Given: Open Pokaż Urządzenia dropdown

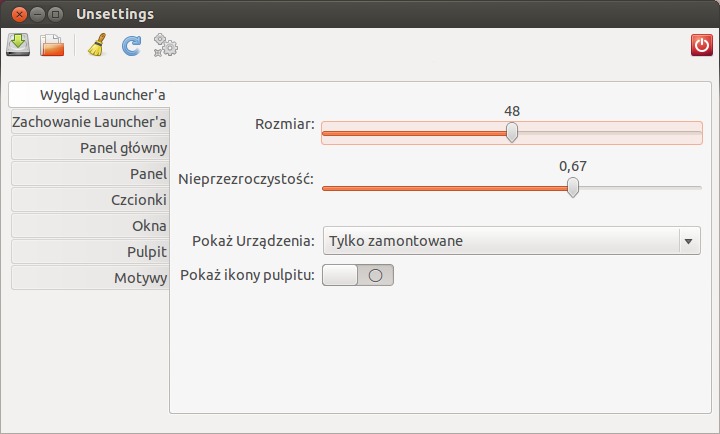Looking at the screenshot, I should pos(512,241).
